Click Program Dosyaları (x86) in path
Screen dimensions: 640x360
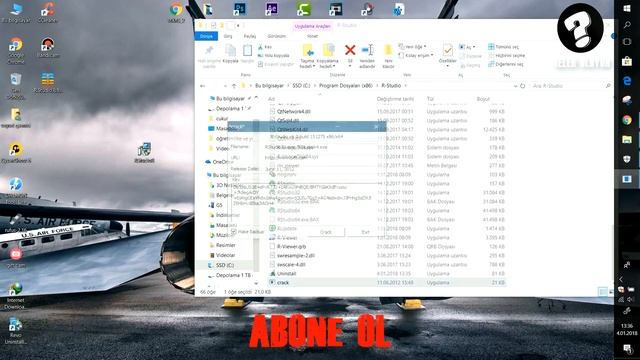coord(346,86)
